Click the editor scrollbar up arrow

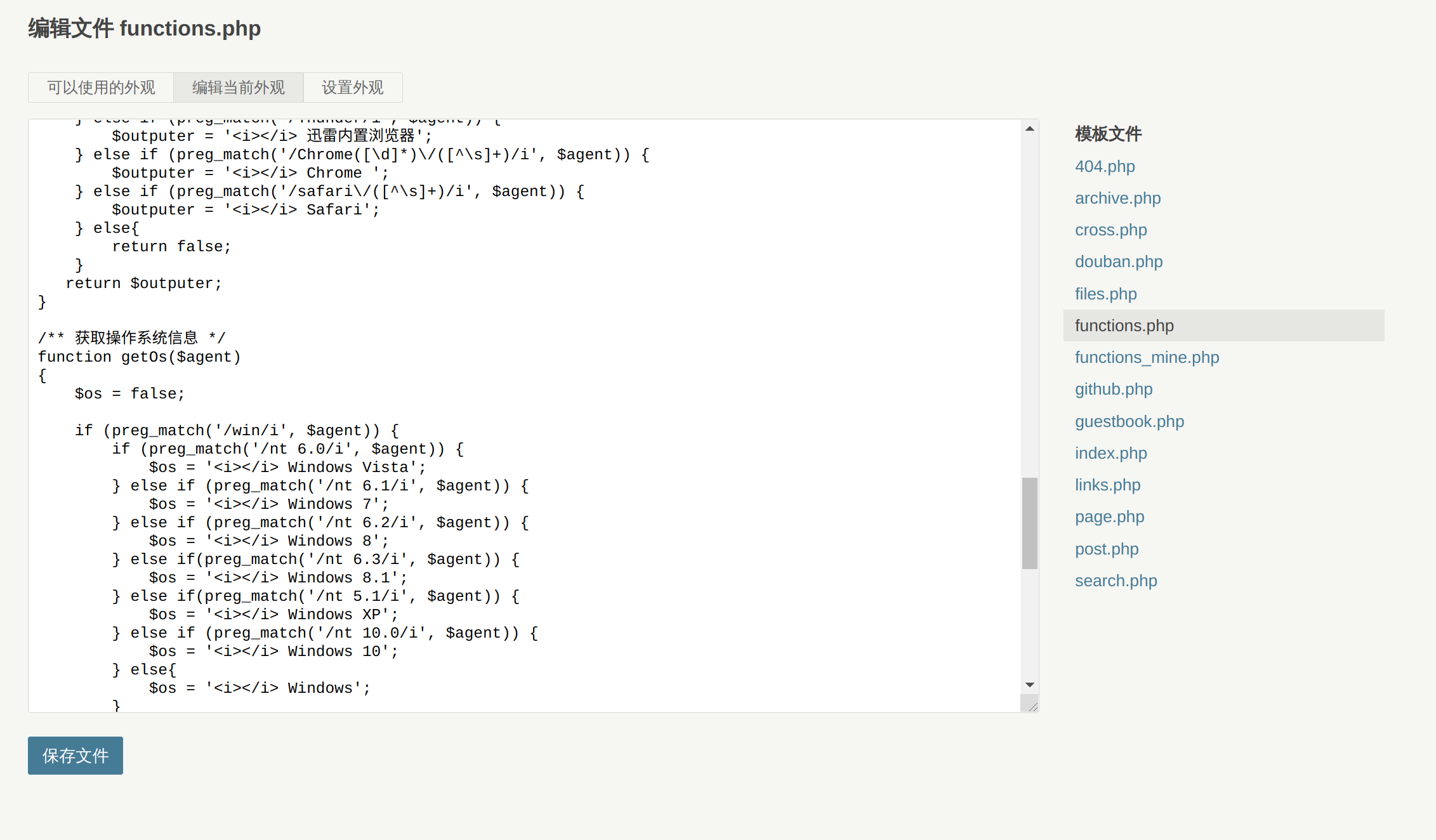point(1029,129)
